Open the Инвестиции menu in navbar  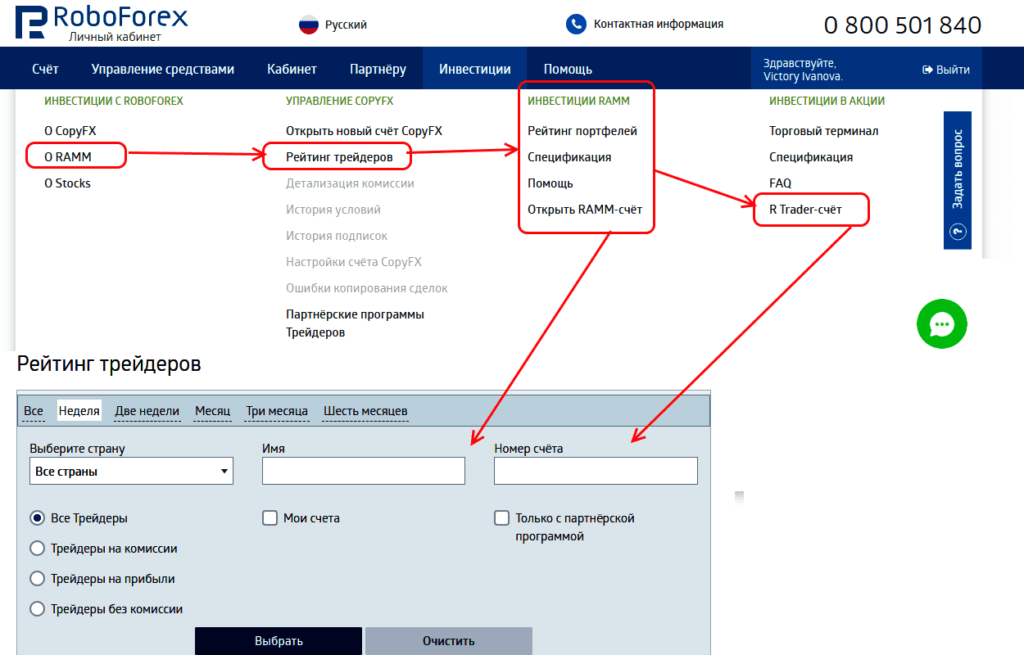point(475,69)
